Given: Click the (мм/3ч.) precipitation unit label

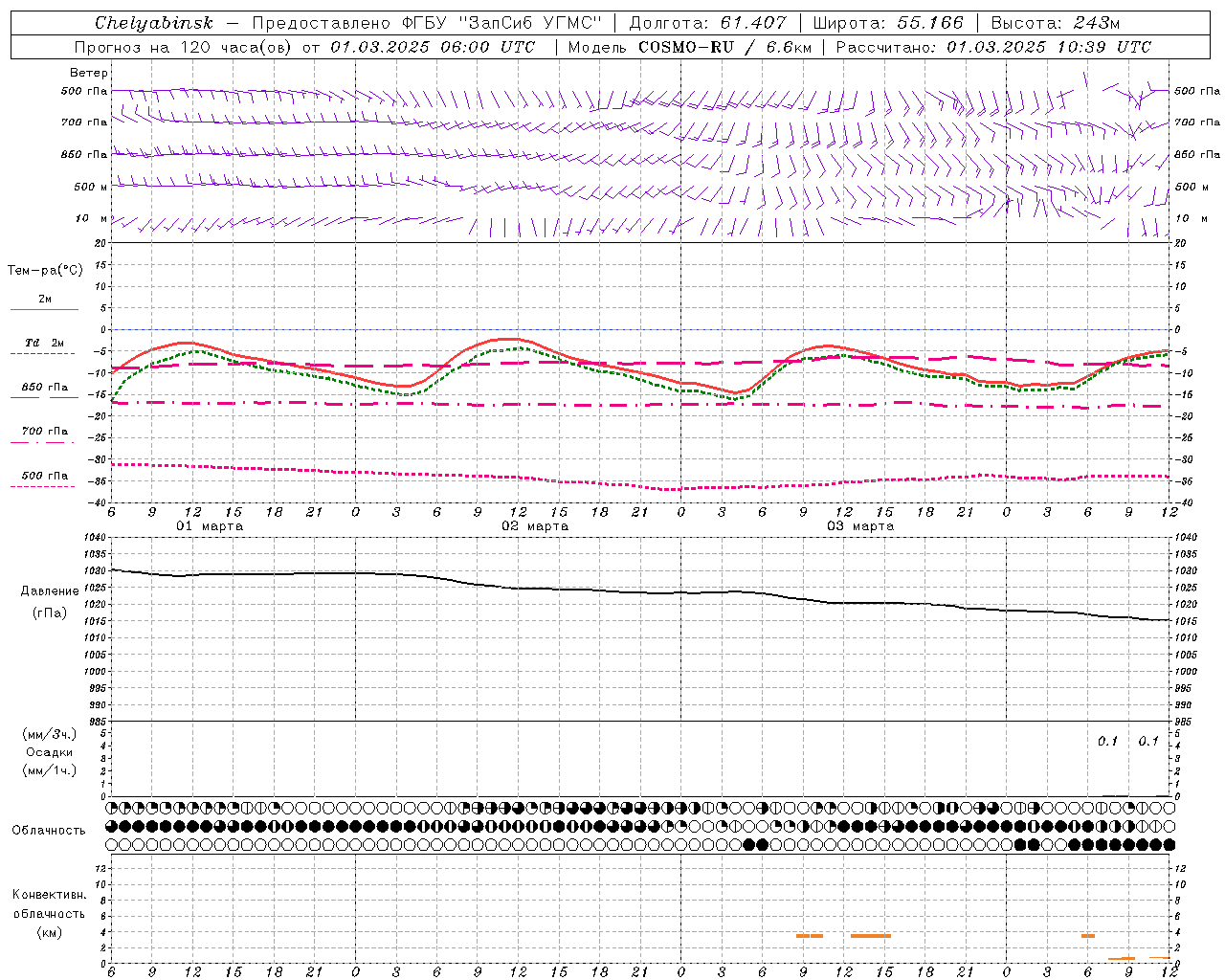Looking at the screenshot, I should tap(50, 734).
